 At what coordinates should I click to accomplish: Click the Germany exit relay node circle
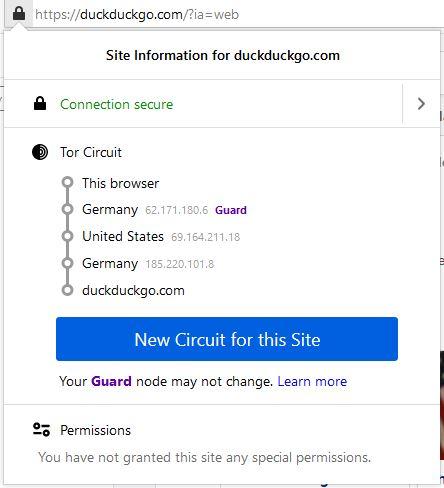(67, 263)
